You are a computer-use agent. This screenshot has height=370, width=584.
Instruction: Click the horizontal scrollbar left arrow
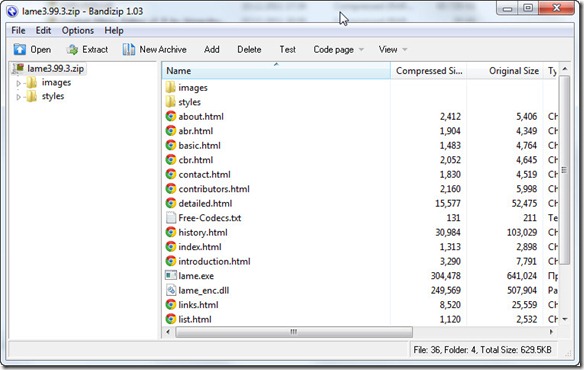tap(168, 332)
